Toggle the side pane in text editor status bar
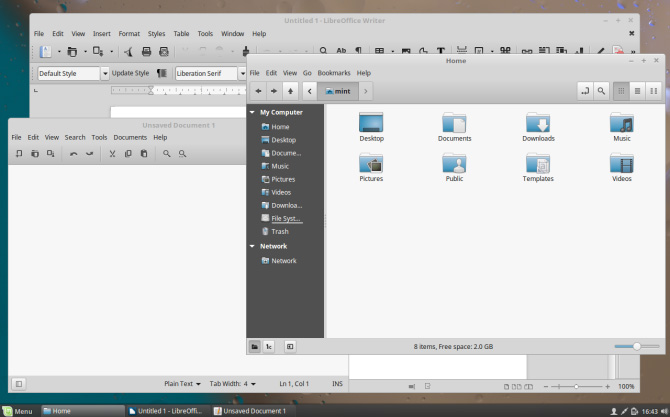 pos(19,383)
